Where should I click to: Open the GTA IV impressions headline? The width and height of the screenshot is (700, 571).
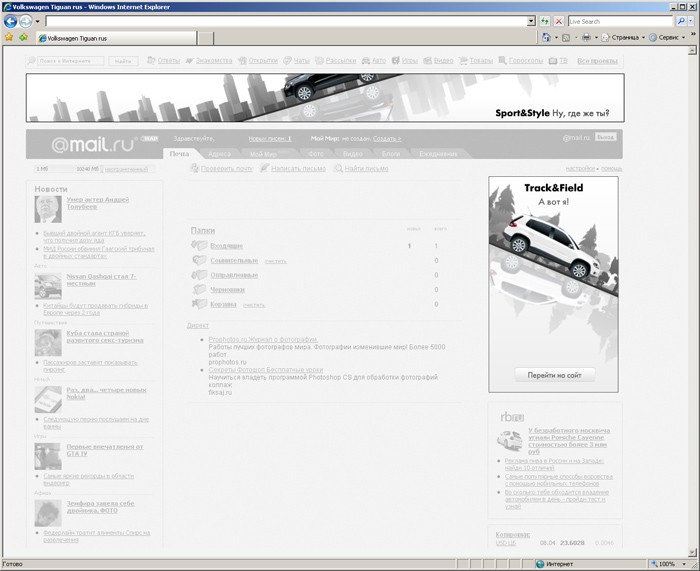tap(104, 450)
